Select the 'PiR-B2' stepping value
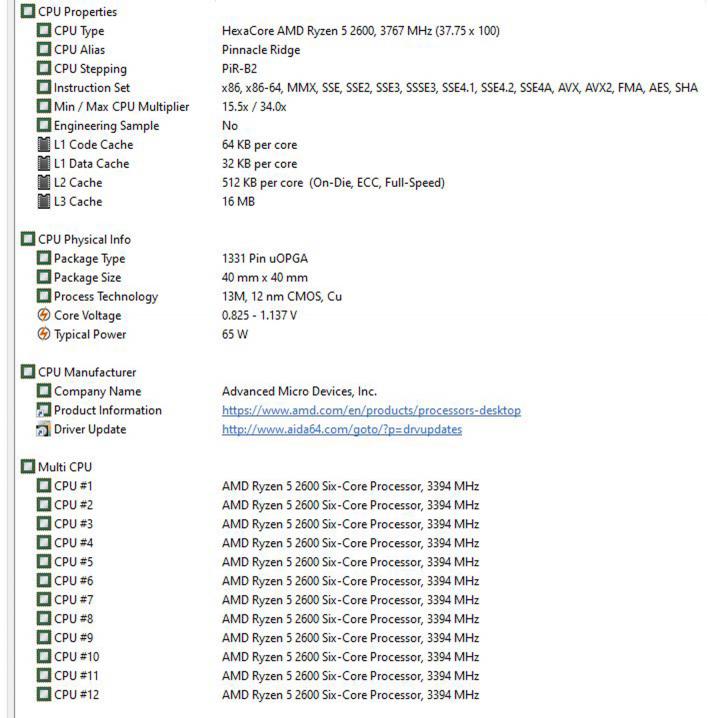Screen dimensions: 708x718 (x=240, y=69)
